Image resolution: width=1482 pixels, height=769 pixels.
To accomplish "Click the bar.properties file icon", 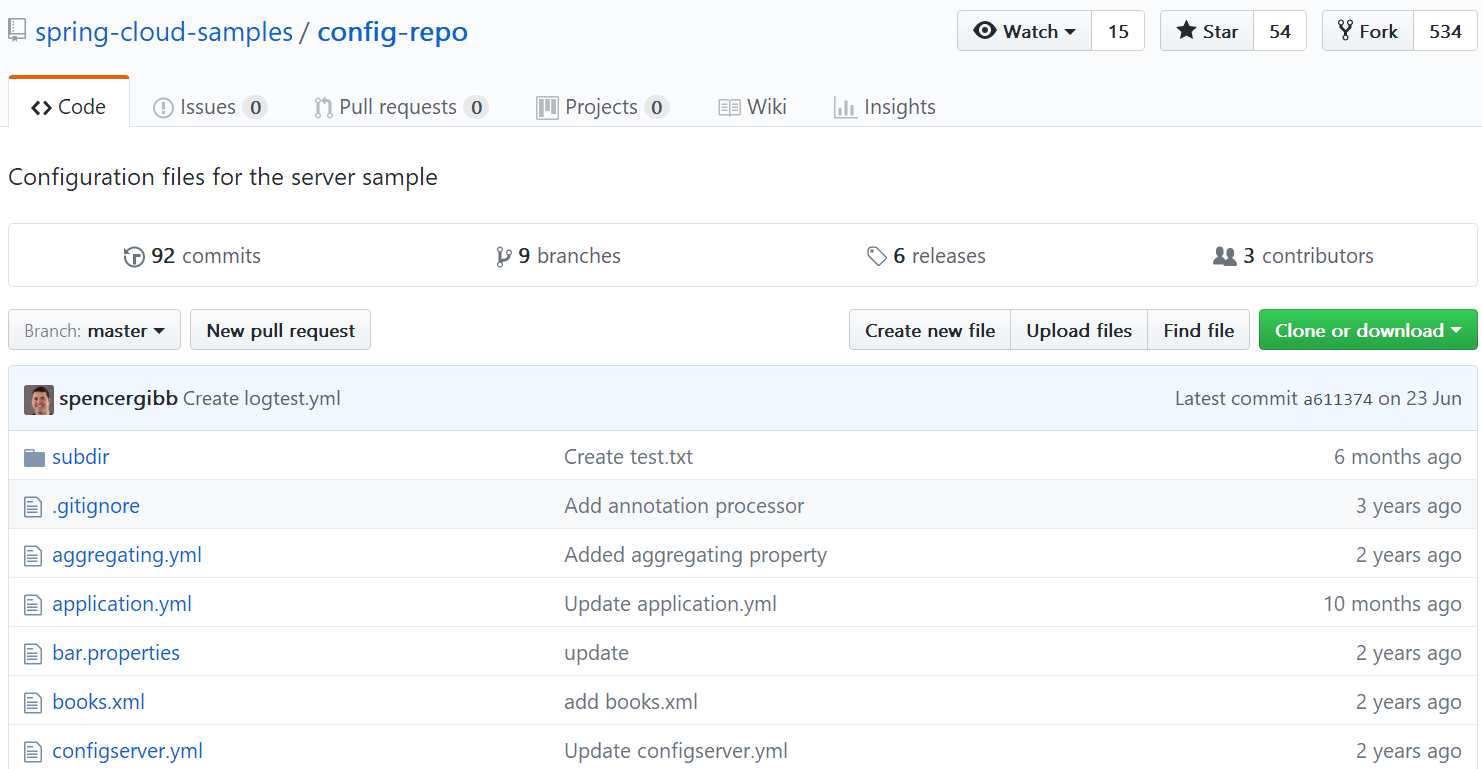I will pos(34,654).
